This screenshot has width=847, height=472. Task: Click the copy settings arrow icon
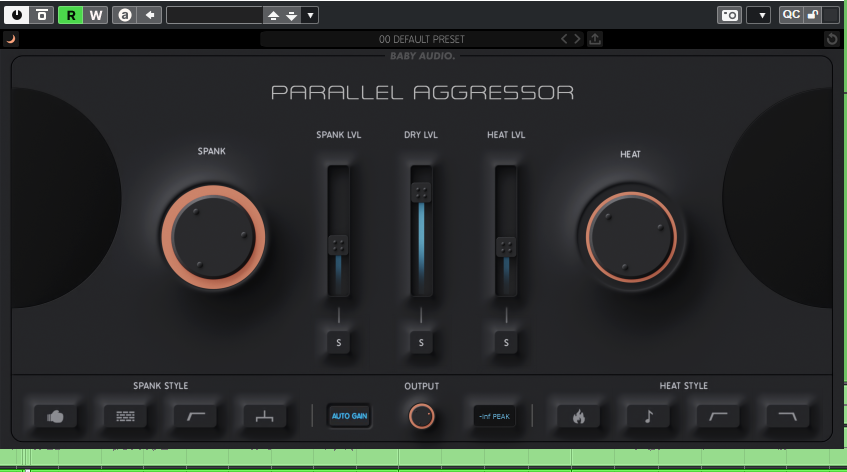tap(150, 15)
